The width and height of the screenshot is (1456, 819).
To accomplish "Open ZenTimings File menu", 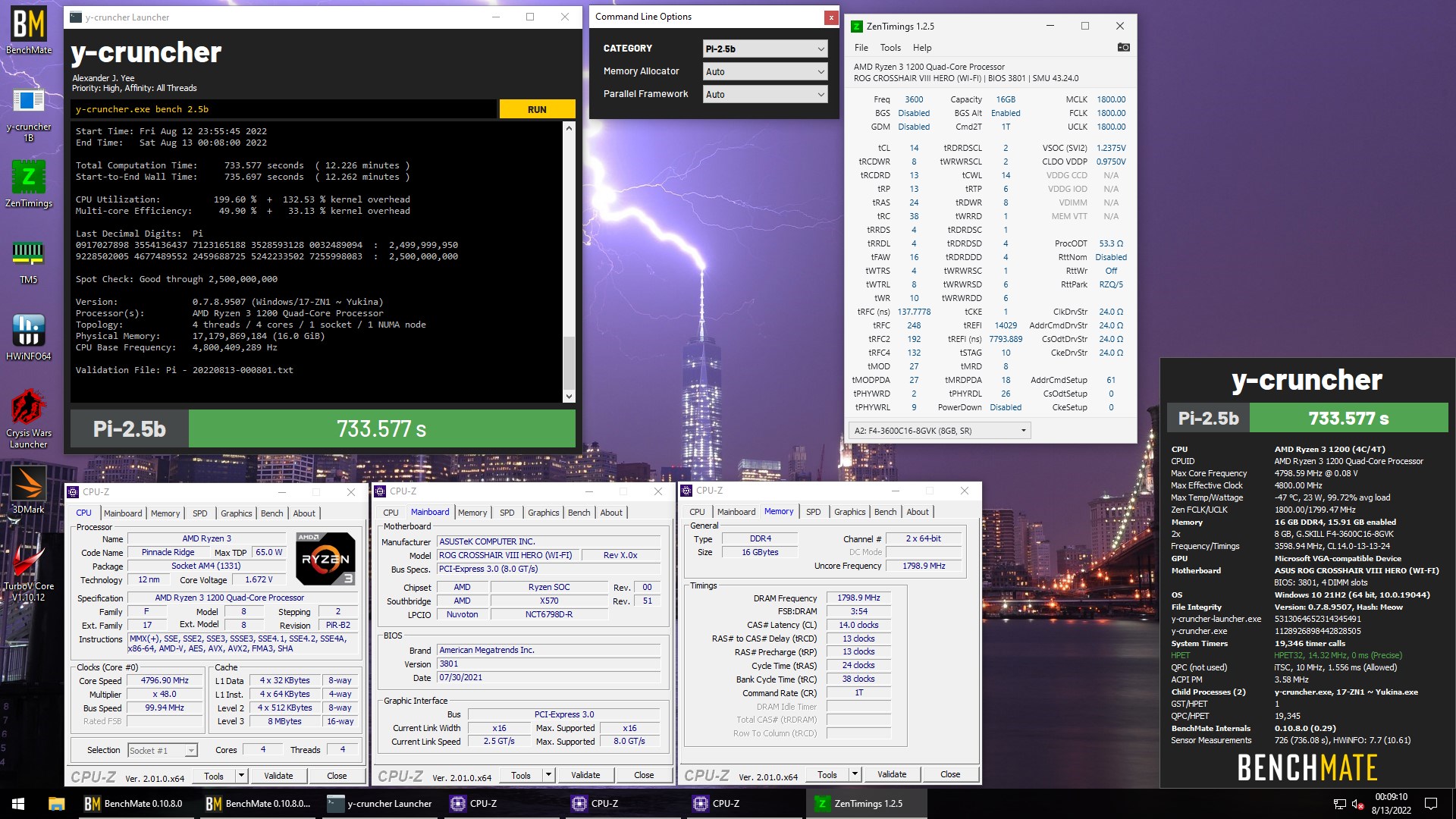I will [x=861, y=47].
